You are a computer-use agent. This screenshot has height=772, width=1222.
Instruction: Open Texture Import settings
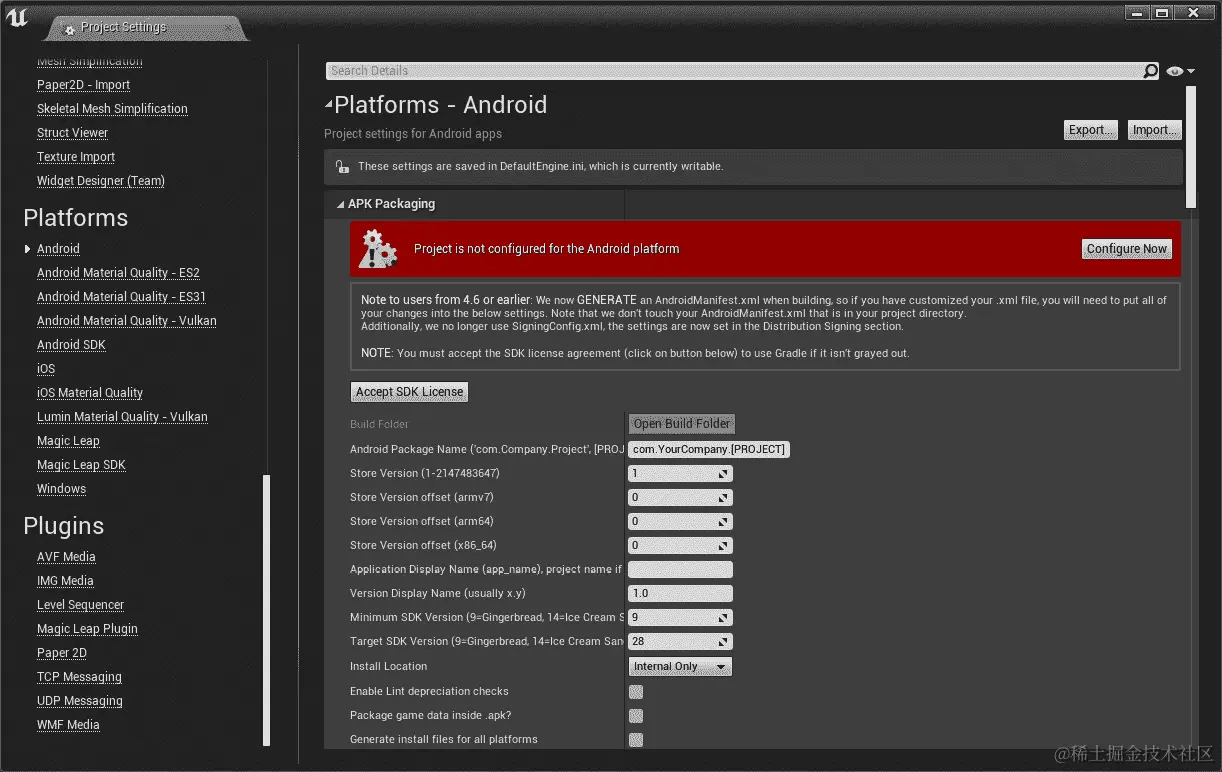click(76, 157)
